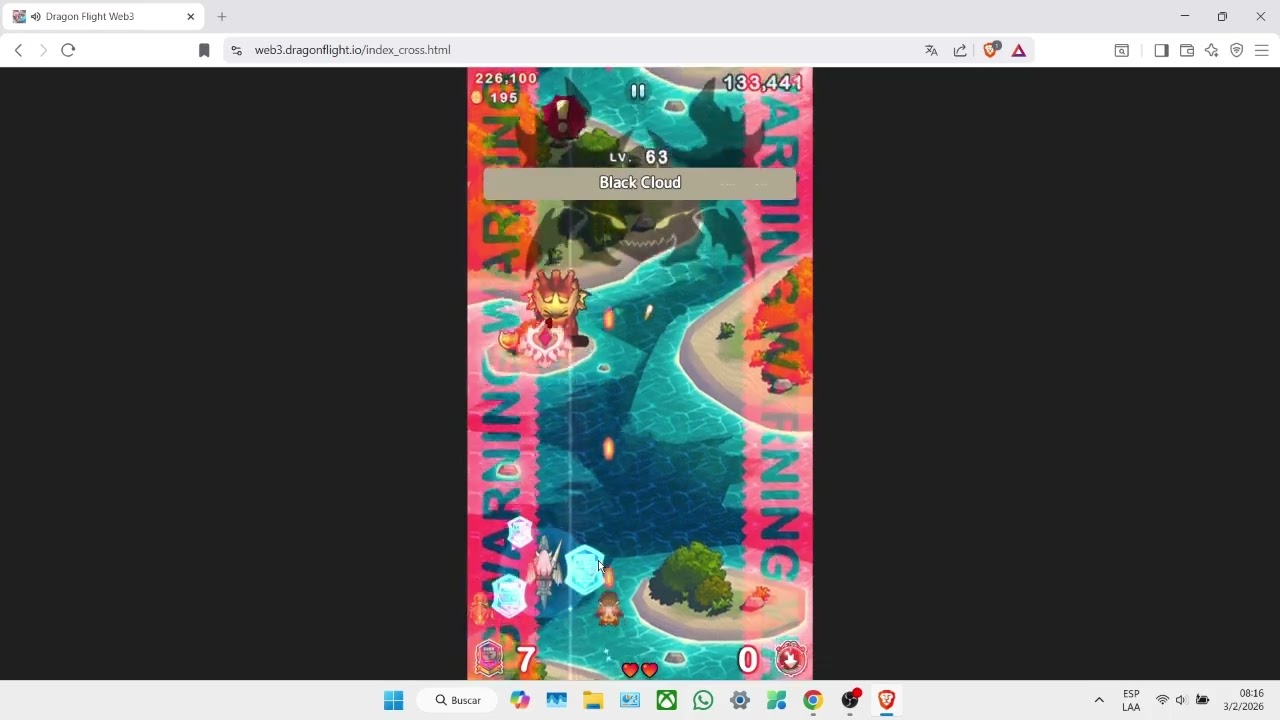Open the tab search button
1280x720 pixels.
1122,50
